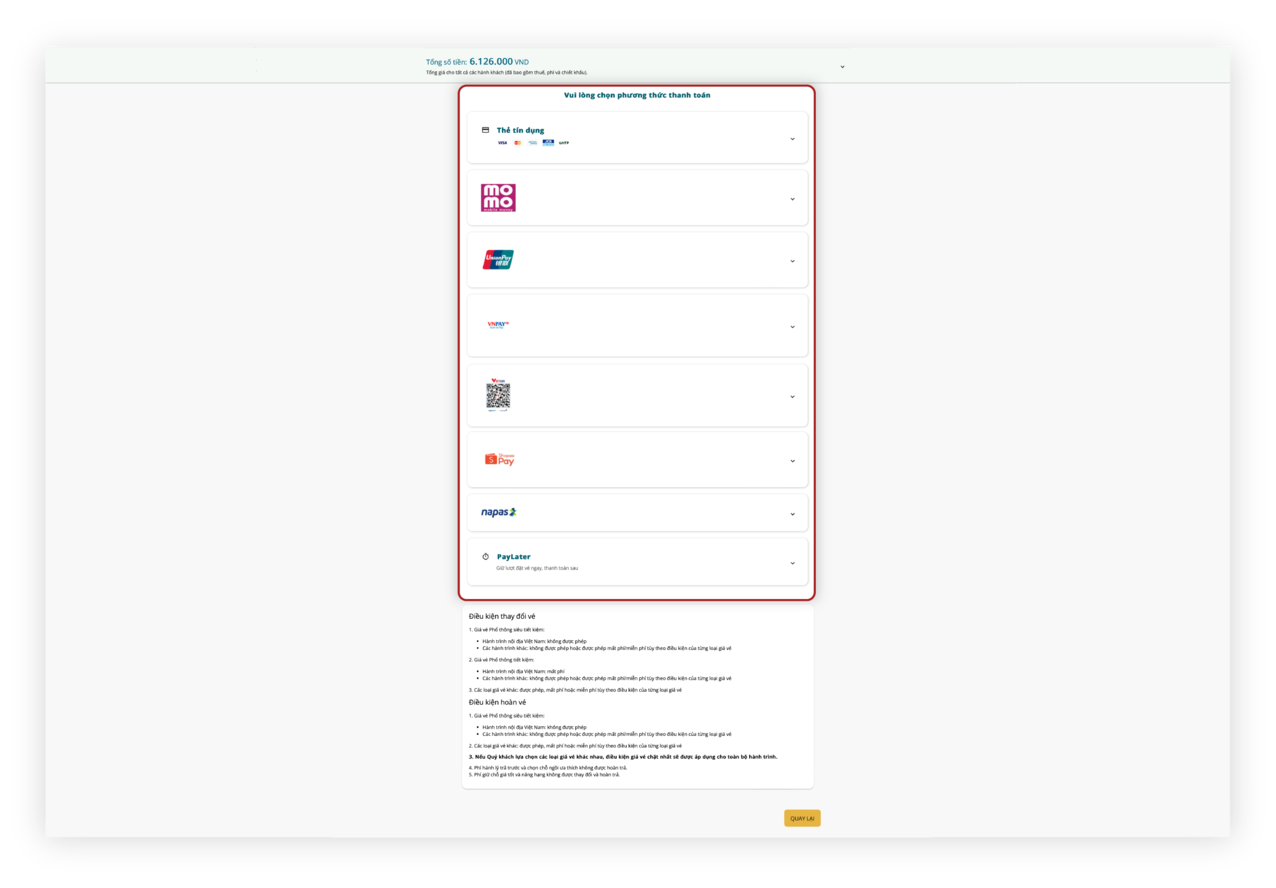Expand the UnionPay row chevron
This screenshot has width=1276, height=888.
793,261
